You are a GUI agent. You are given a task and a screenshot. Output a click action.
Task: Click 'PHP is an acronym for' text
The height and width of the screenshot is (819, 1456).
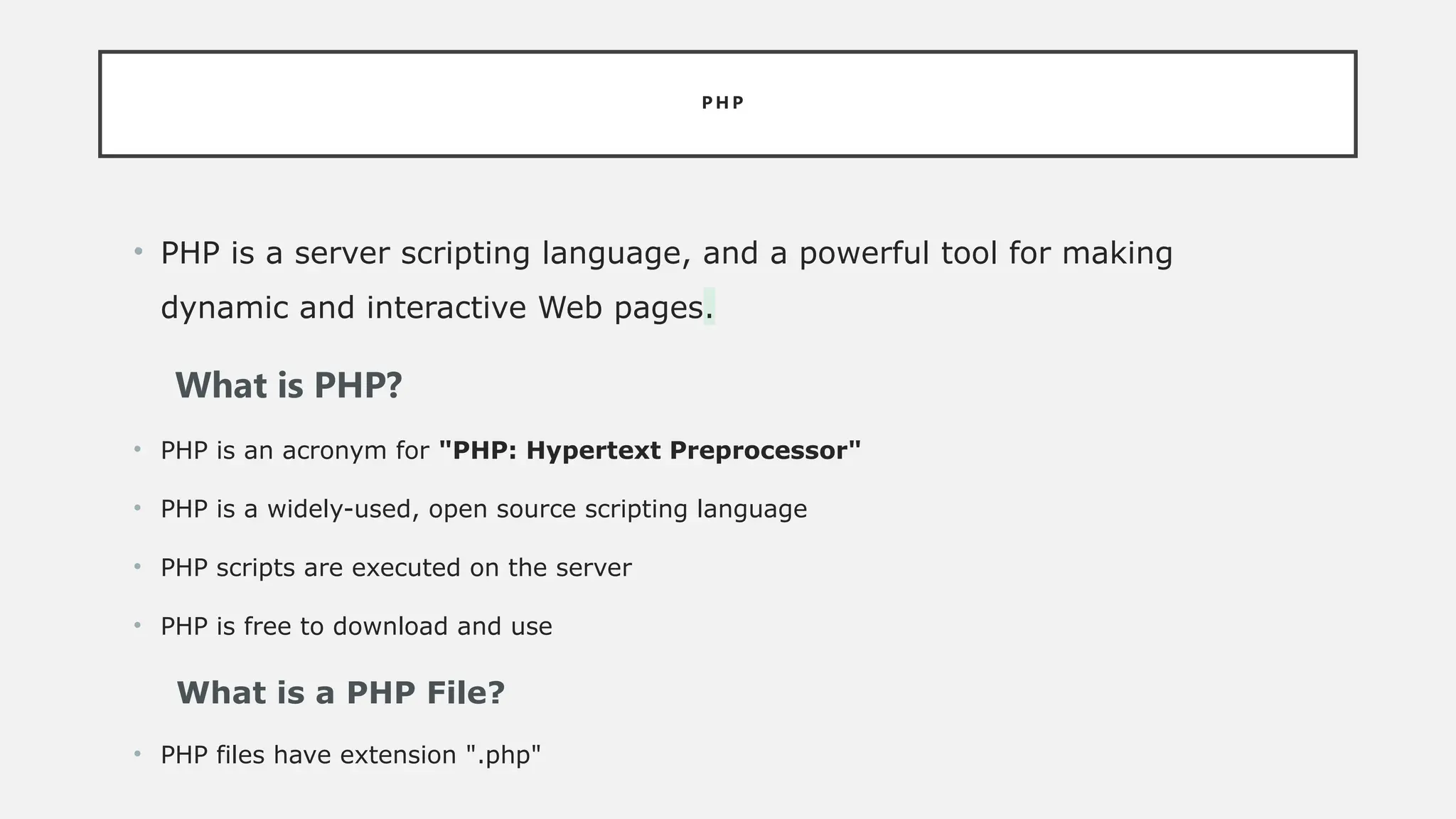(x=295, y=450)
